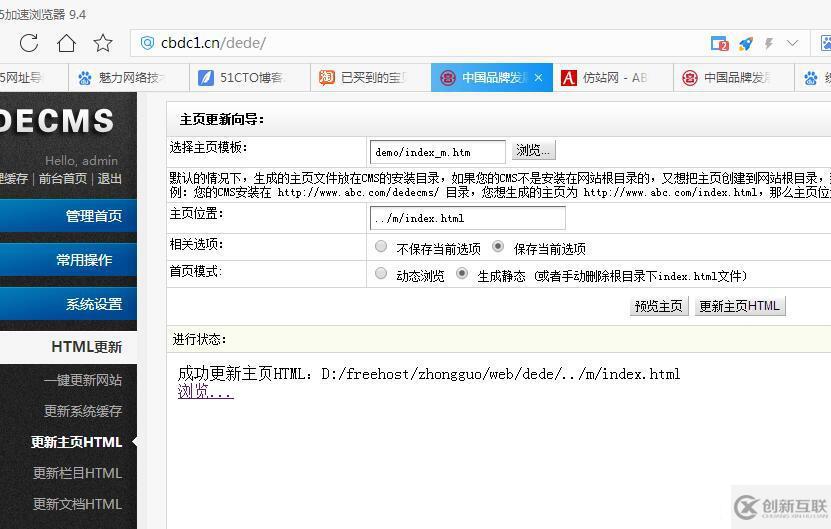Screen dimensions: 831x529
Task: Open 管理首页 in the sidebar
Action: tap(68, 216)
